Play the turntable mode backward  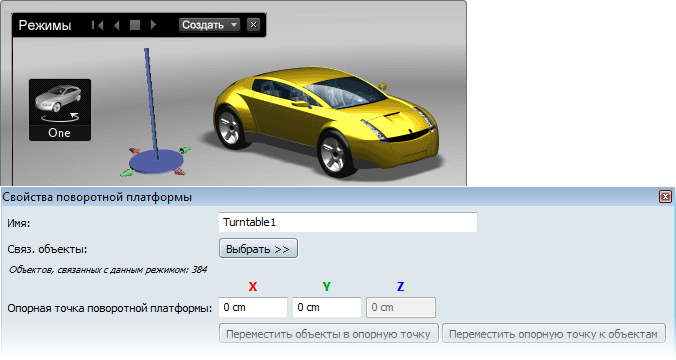(x=116, y=25)
